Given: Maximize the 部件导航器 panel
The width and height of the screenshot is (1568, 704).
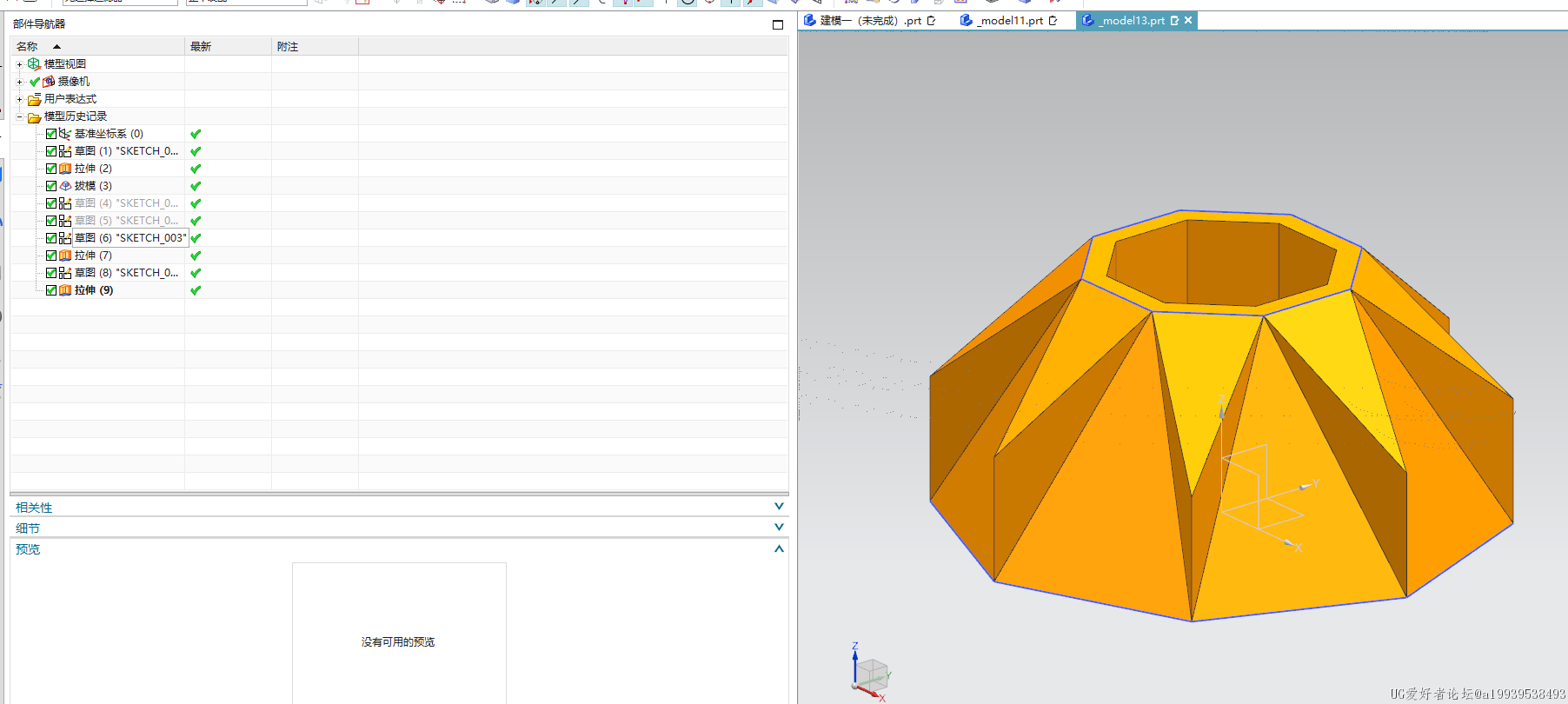Looking at the screenshot, I should tap(778, 24).
